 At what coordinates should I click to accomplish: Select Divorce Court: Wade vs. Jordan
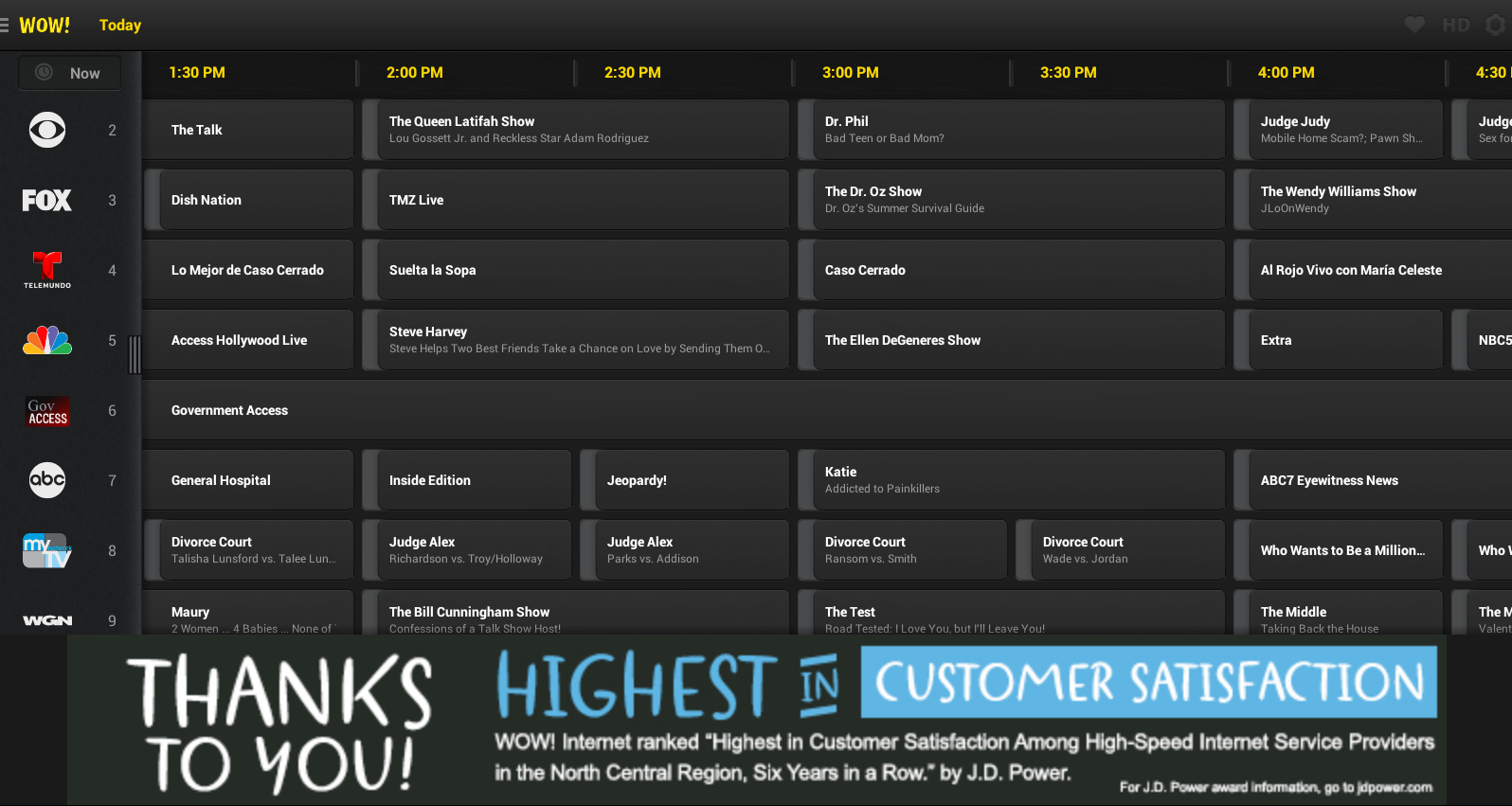tap(1121, 550)
